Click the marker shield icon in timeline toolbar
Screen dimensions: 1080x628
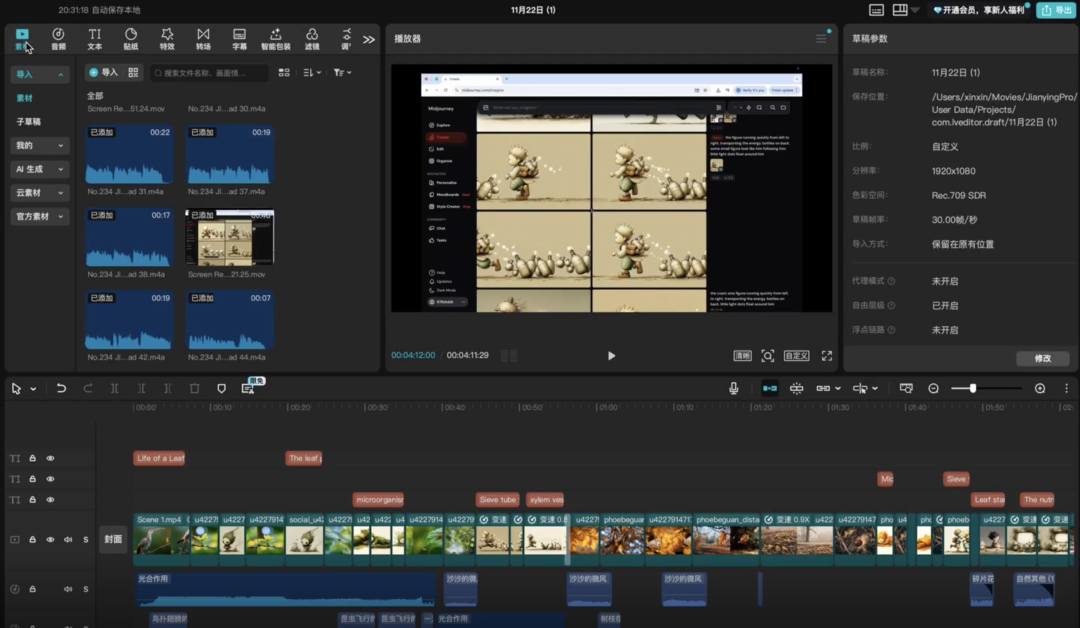[x=221, y=388]
